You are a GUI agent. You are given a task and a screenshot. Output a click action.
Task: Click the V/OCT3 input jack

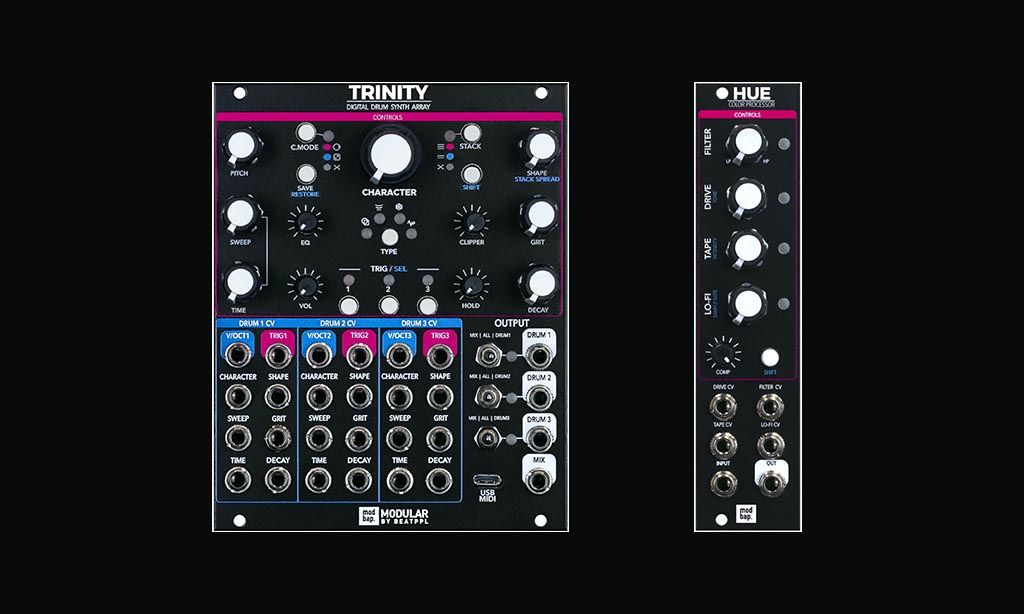click(399, 355)
